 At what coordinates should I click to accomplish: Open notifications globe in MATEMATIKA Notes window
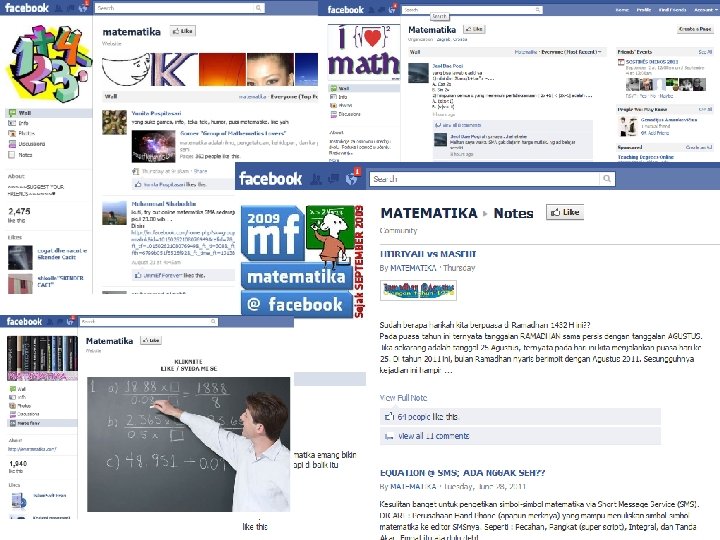tap(352, 178)
